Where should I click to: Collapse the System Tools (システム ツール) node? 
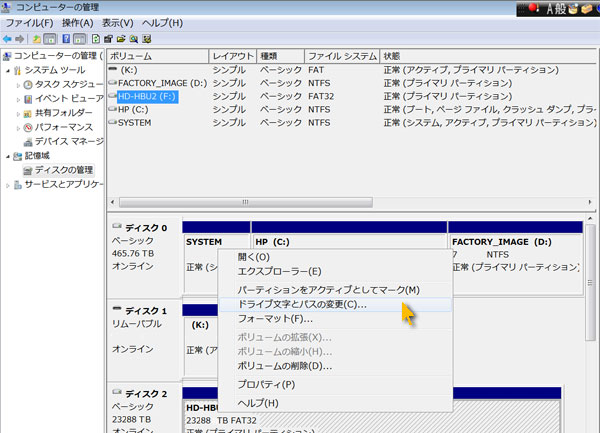[8, 70]
